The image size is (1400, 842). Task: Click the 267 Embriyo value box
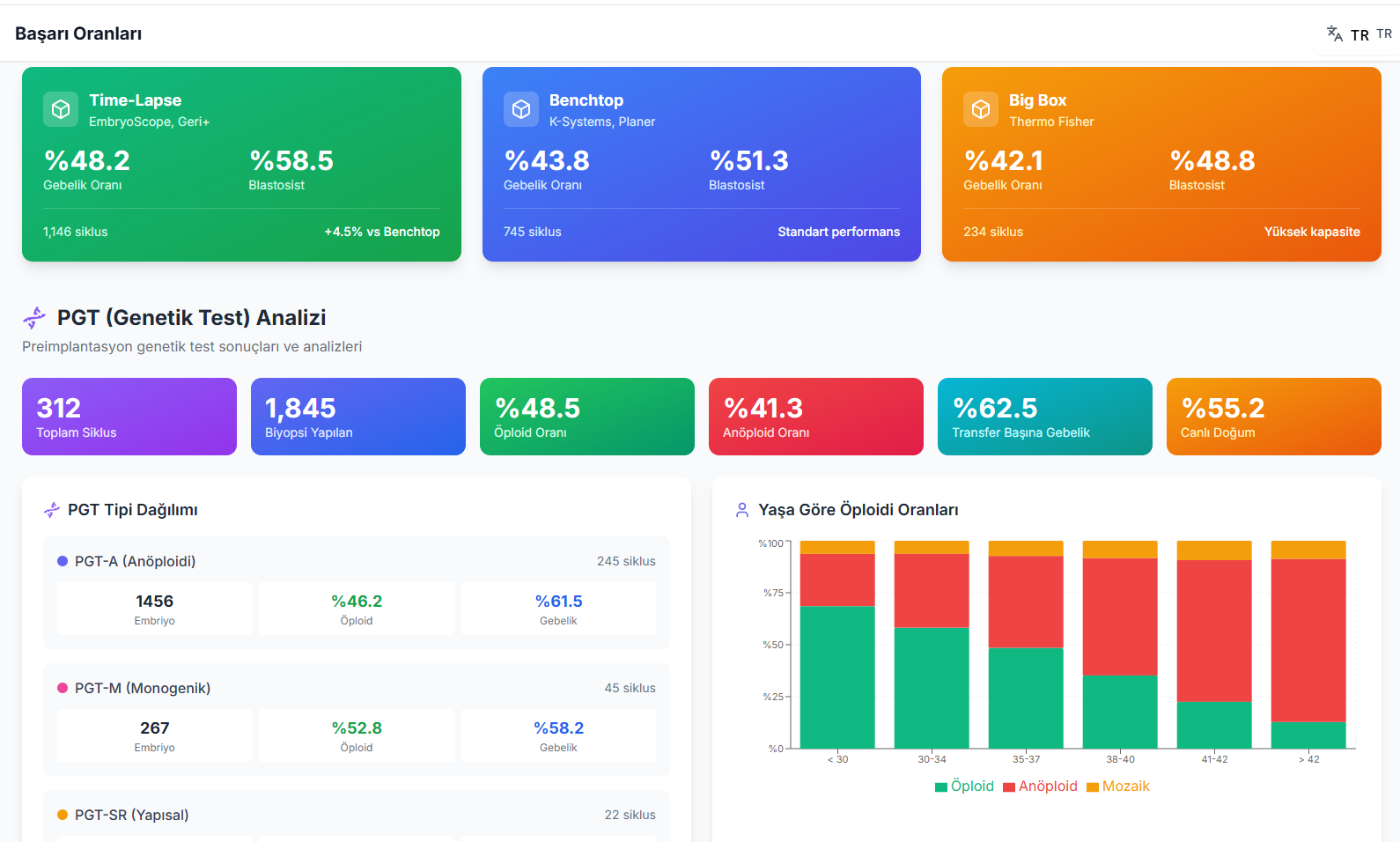pyautogui.click(x=154, y=735)
